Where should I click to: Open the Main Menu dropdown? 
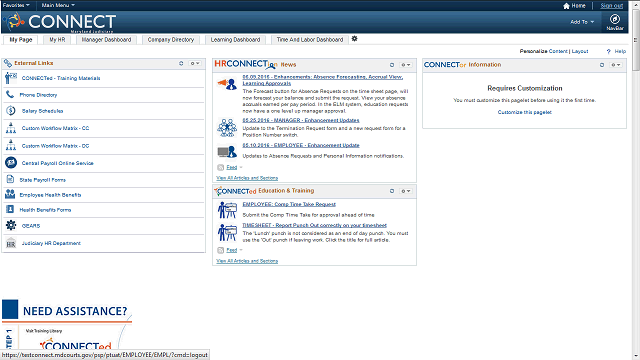pos(58,5)
